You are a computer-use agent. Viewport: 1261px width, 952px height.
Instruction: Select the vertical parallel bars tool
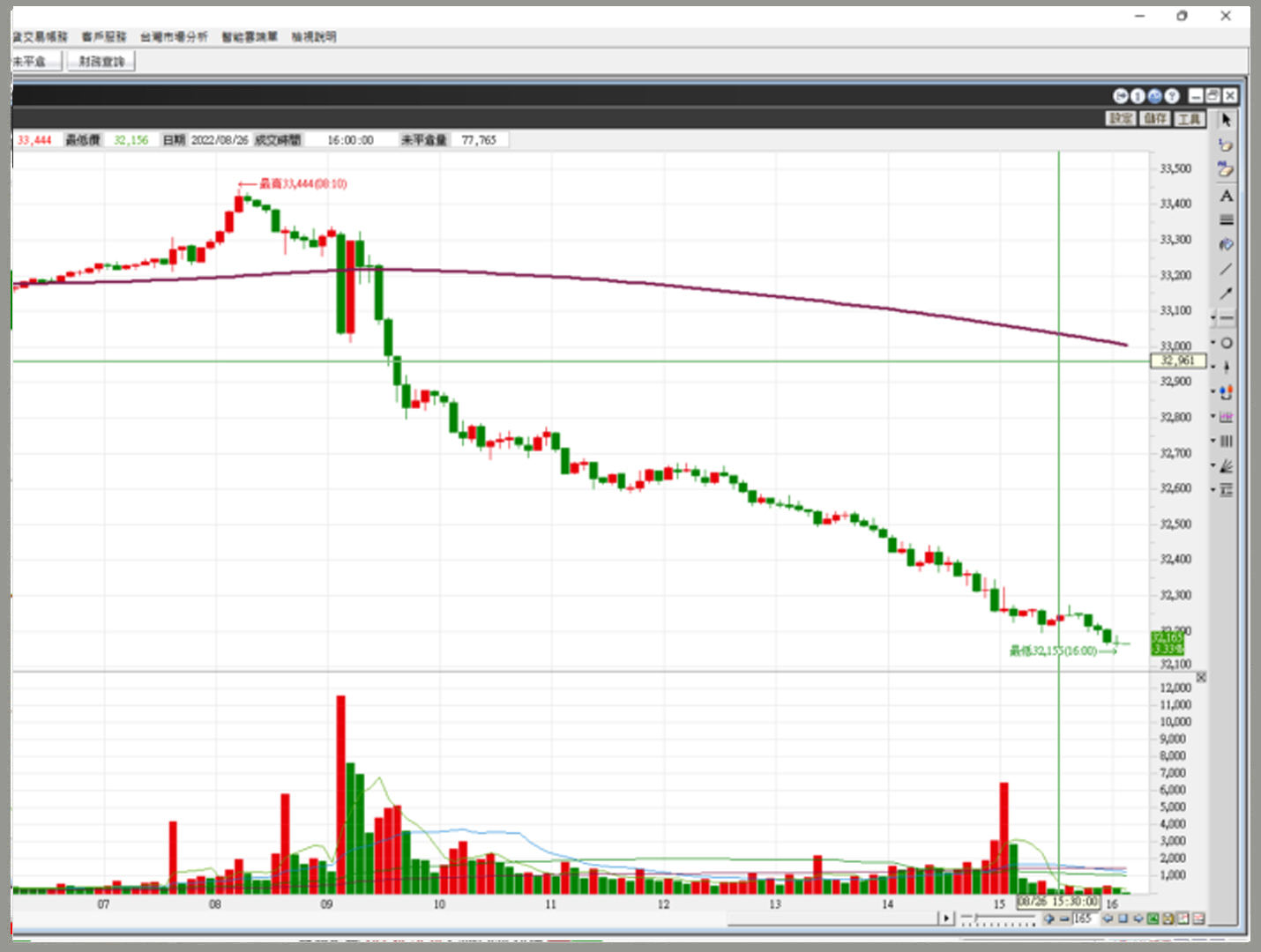[x=1227, y=441]
